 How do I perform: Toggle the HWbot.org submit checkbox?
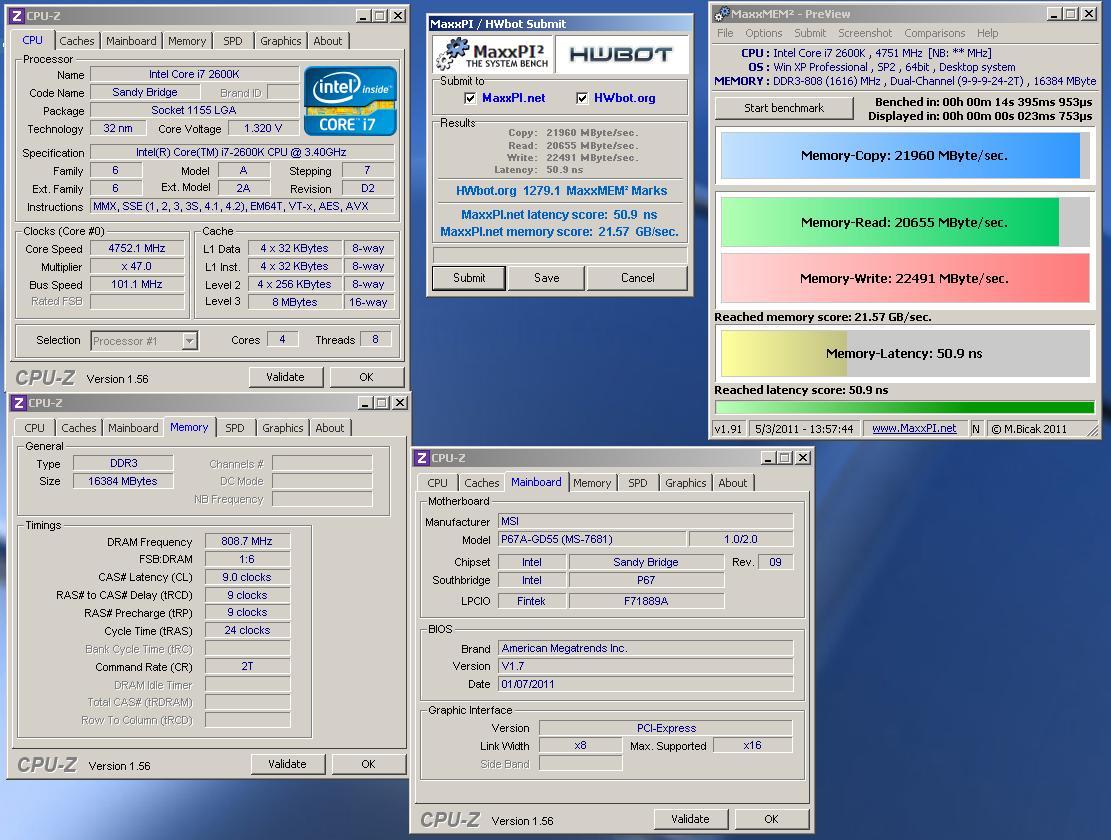582,98
